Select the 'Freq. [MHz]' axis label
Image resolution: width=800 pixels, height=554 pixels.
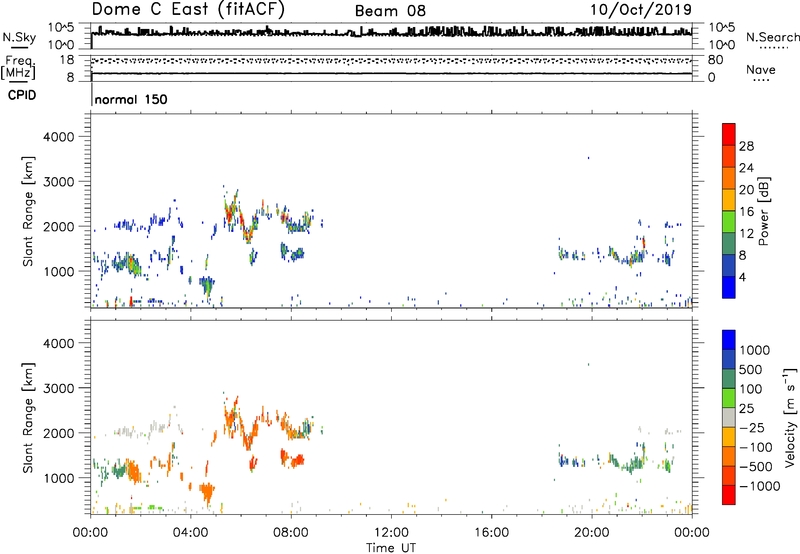click(x=18, y=68)
